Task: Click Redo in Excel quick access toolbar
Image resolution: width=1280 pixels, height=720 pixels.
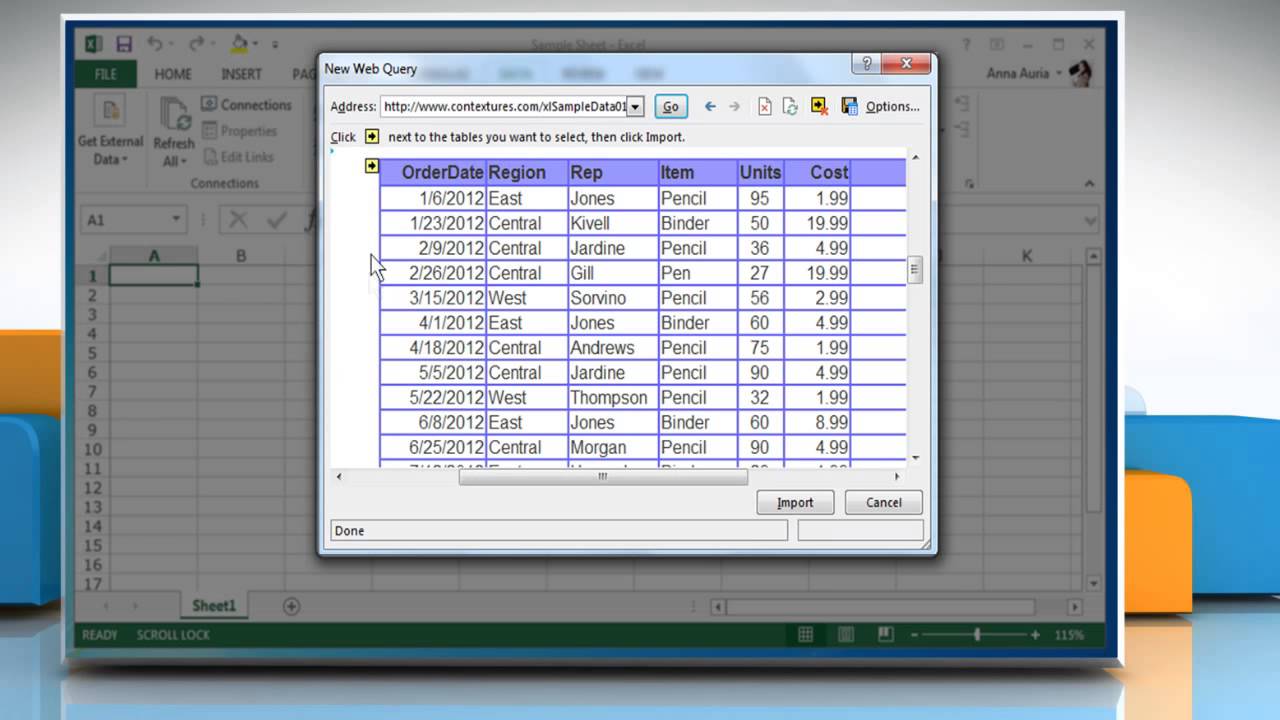Action: click(x=196, y=44)
